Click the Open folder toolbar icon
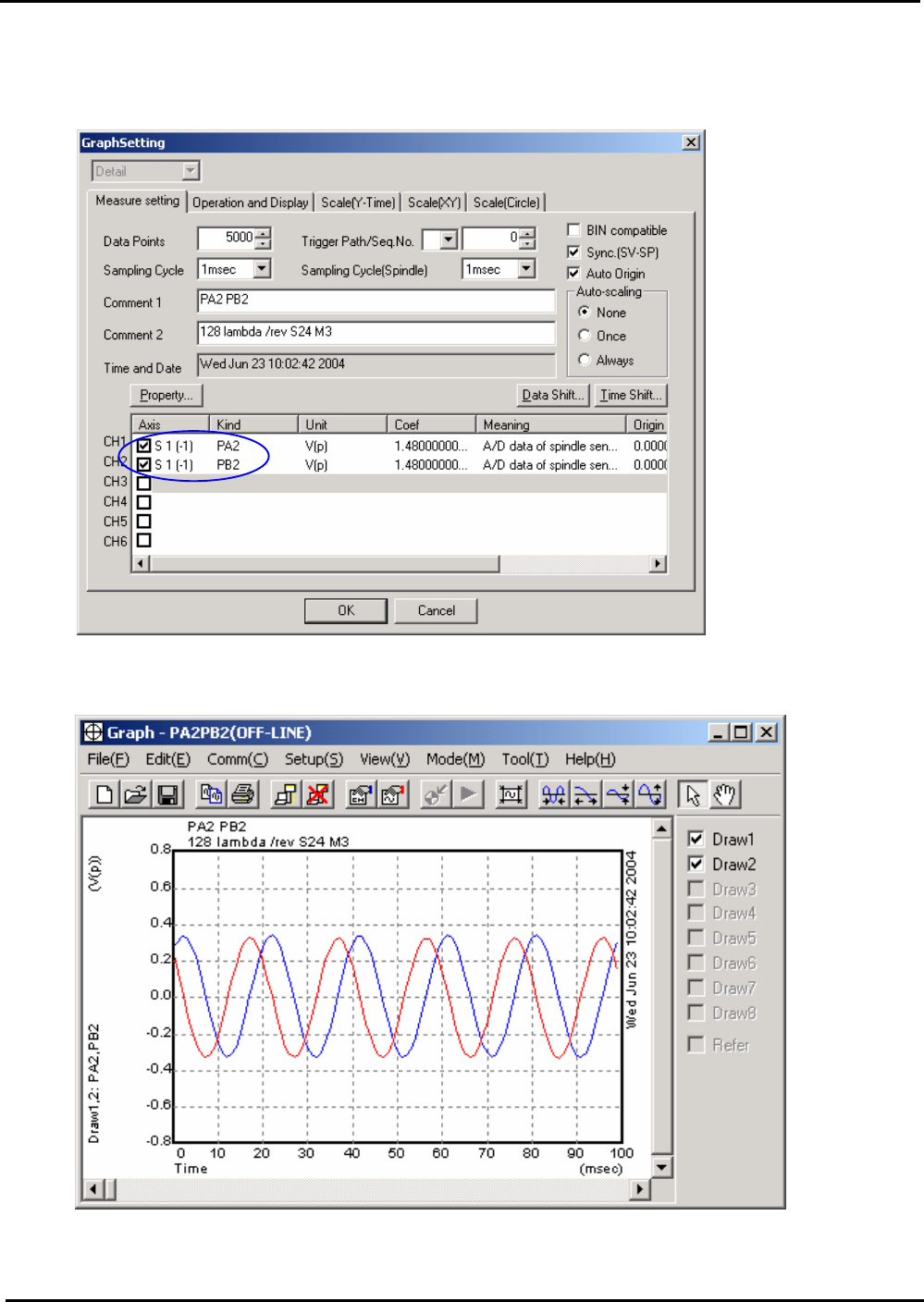The width and height of the screenshot is (924, 1302). click(136, 794)
